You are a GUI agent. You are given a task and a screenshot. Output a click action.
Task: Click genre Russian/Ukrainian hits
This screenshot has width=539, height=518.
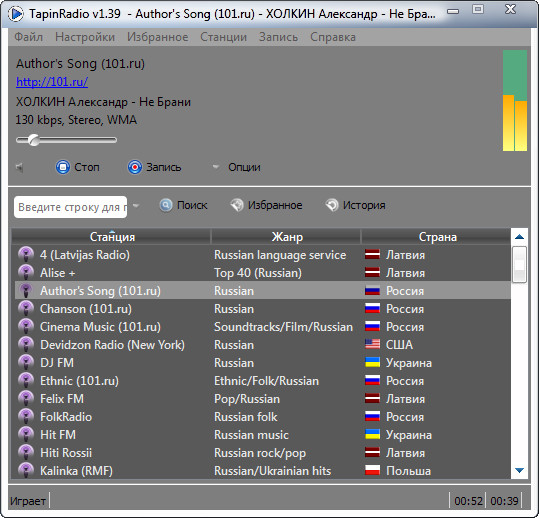272,471
